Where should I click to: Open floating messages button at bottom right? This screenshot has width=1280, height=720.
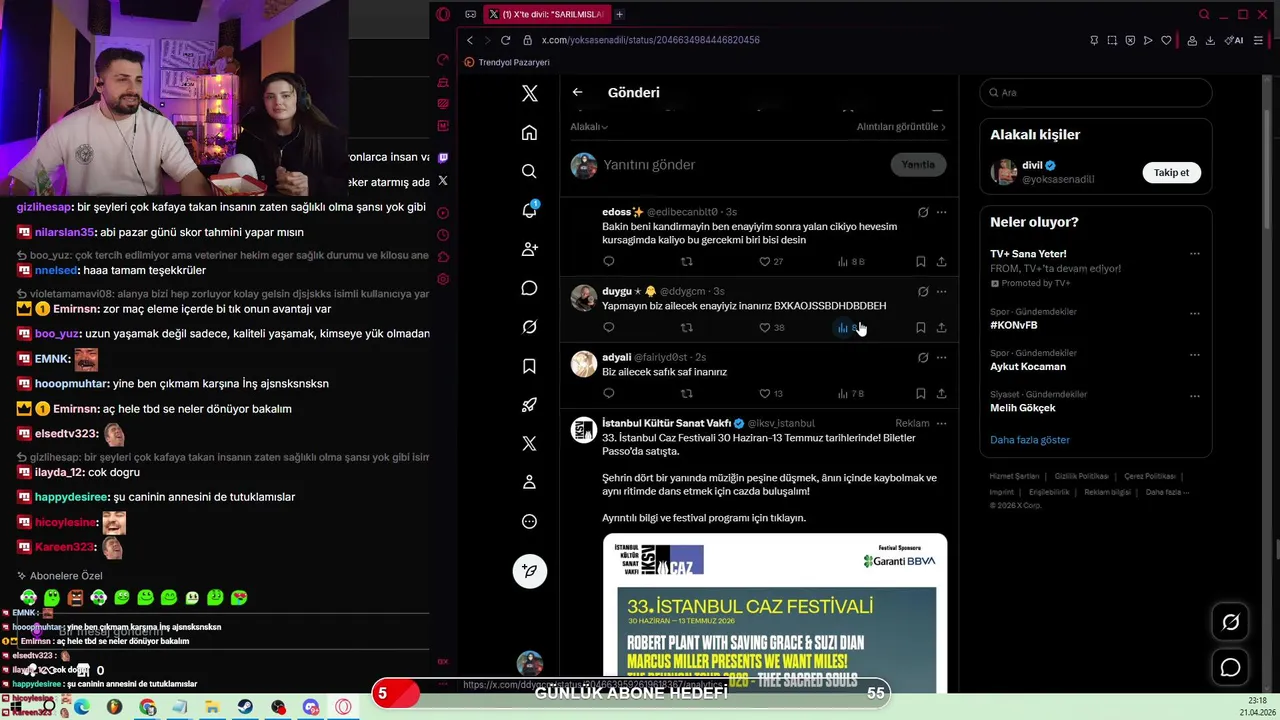pyautogui.click(x=1230, y=667)
